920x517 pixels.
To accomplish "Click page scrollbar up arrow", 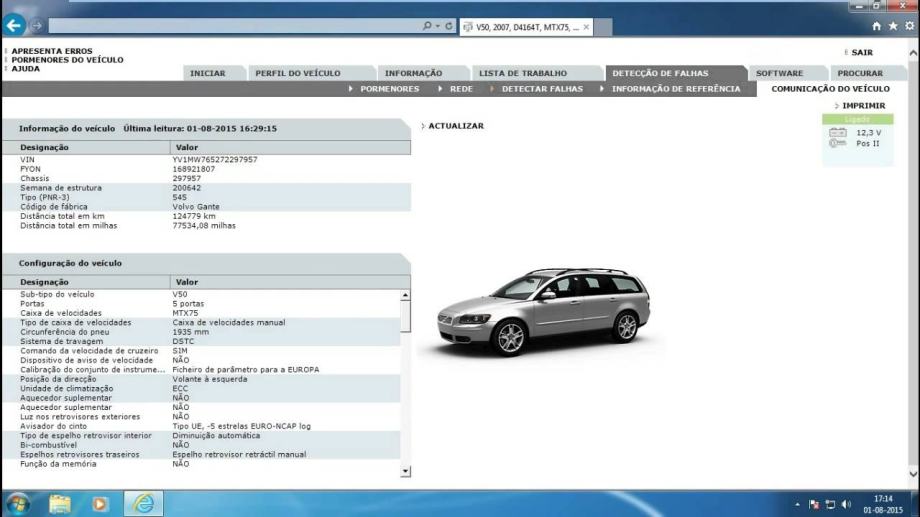I will click(x=913, y=53).
